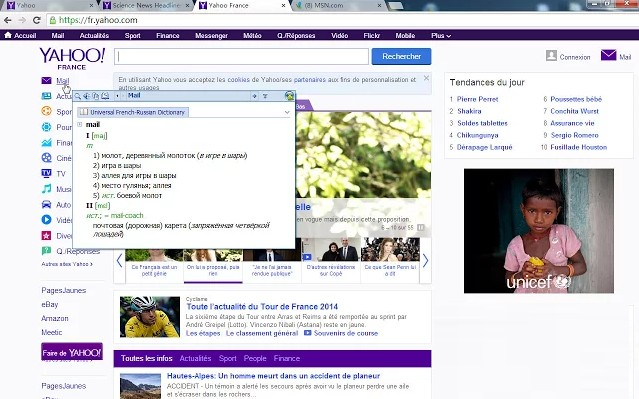
Task: Open the history dropdown arrow in popup toolbar
Action: 117,96
